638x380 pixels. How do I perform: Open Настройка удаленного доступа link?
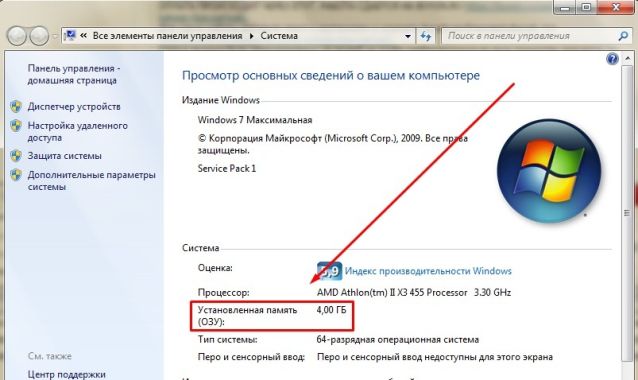click(x=77, y=131)
